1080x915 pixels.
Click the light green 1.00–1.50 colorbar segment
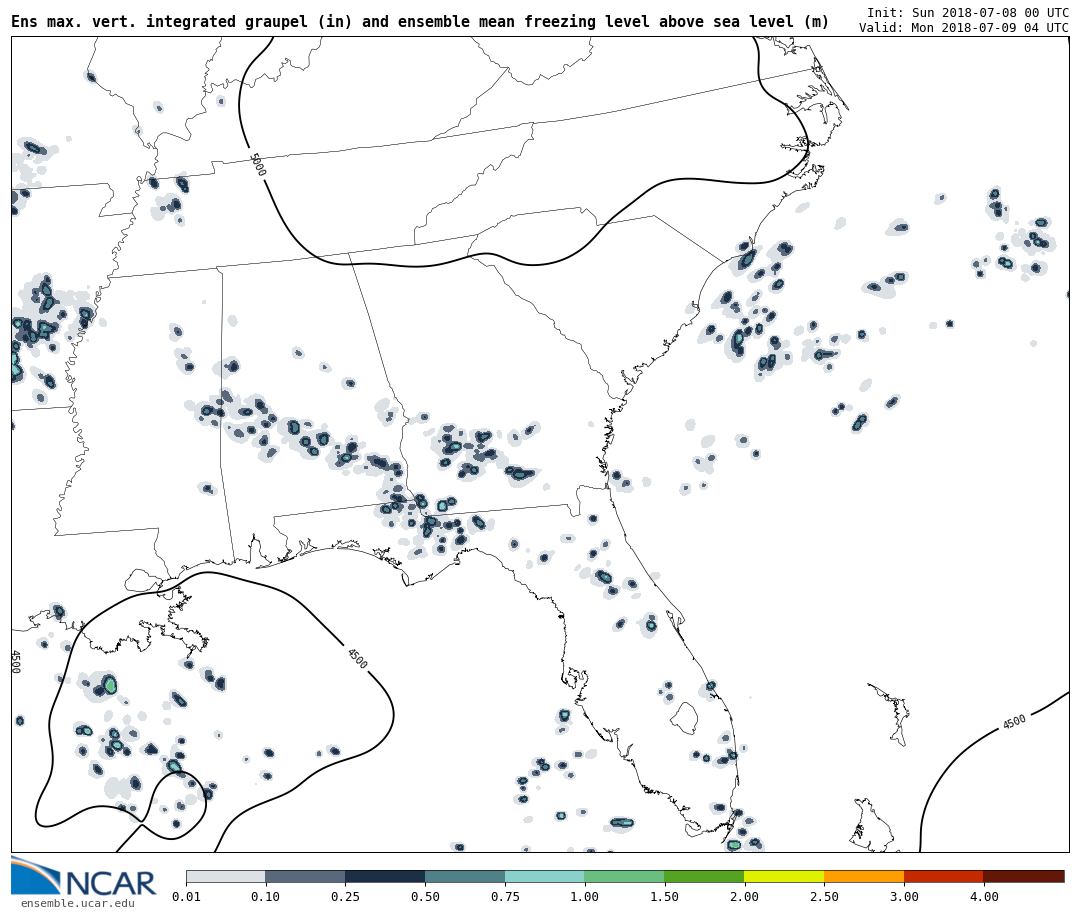click(x=624, y=877)
